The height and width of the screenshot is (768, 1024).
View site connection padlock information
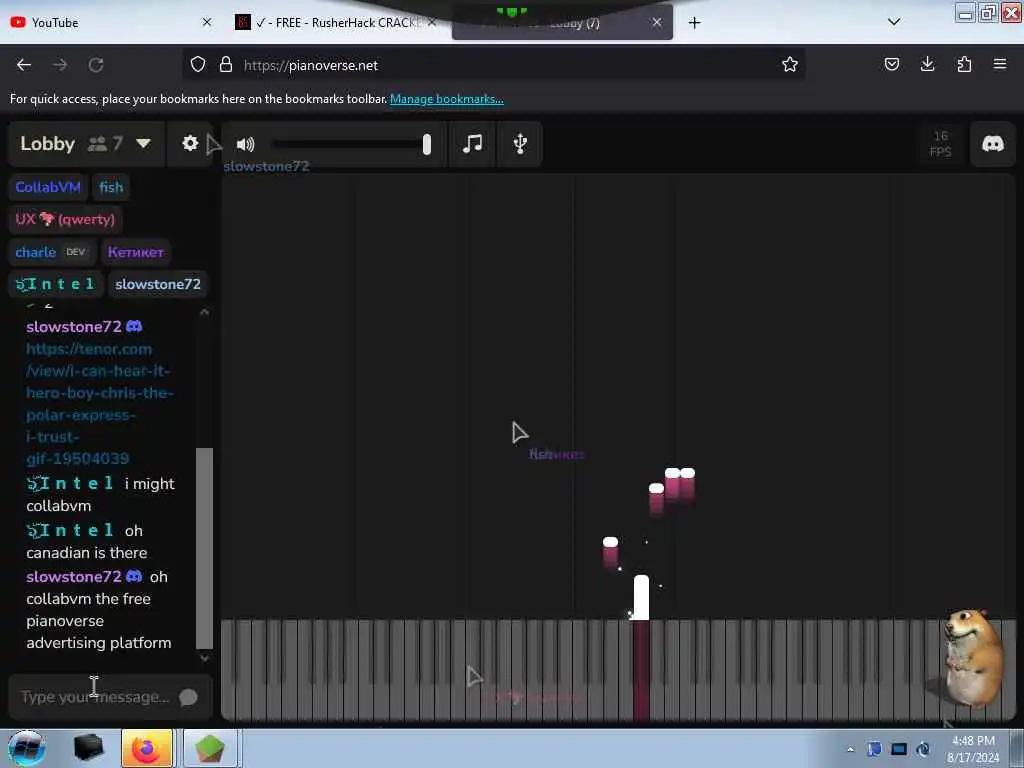tap(226, 64)
